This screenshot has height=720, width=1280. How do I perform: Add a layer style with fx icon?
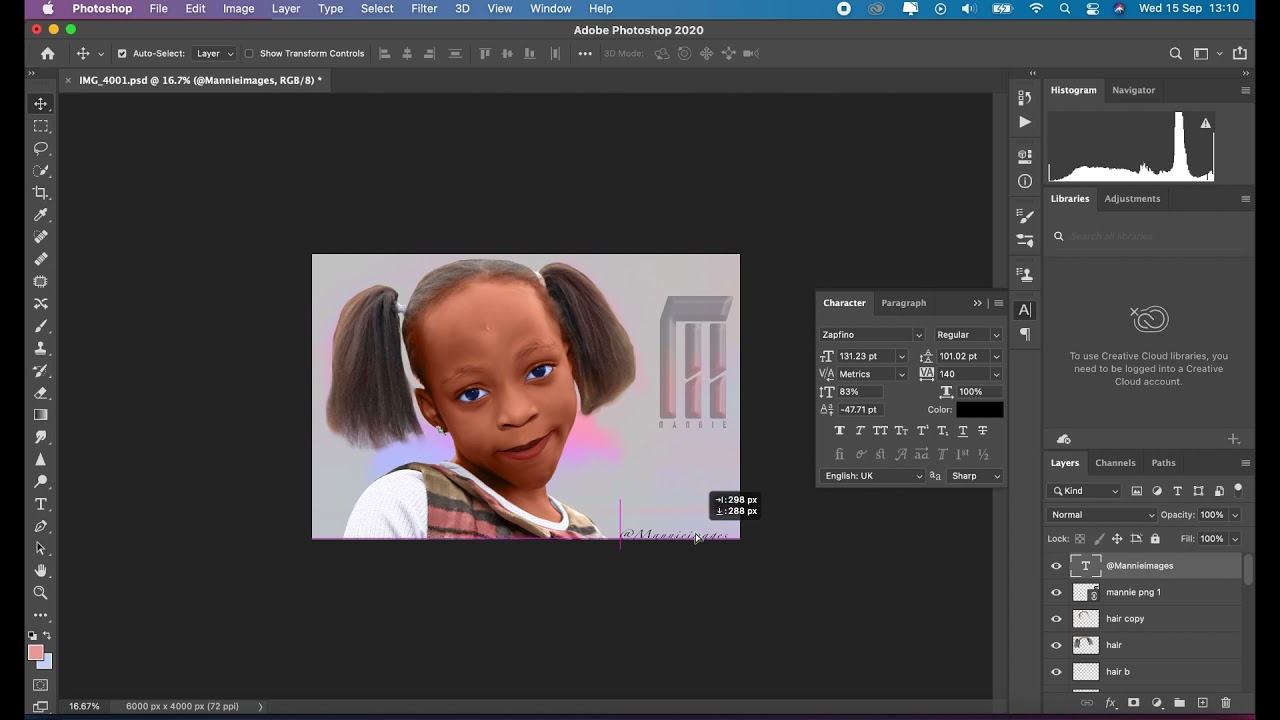coord(1110,703)
